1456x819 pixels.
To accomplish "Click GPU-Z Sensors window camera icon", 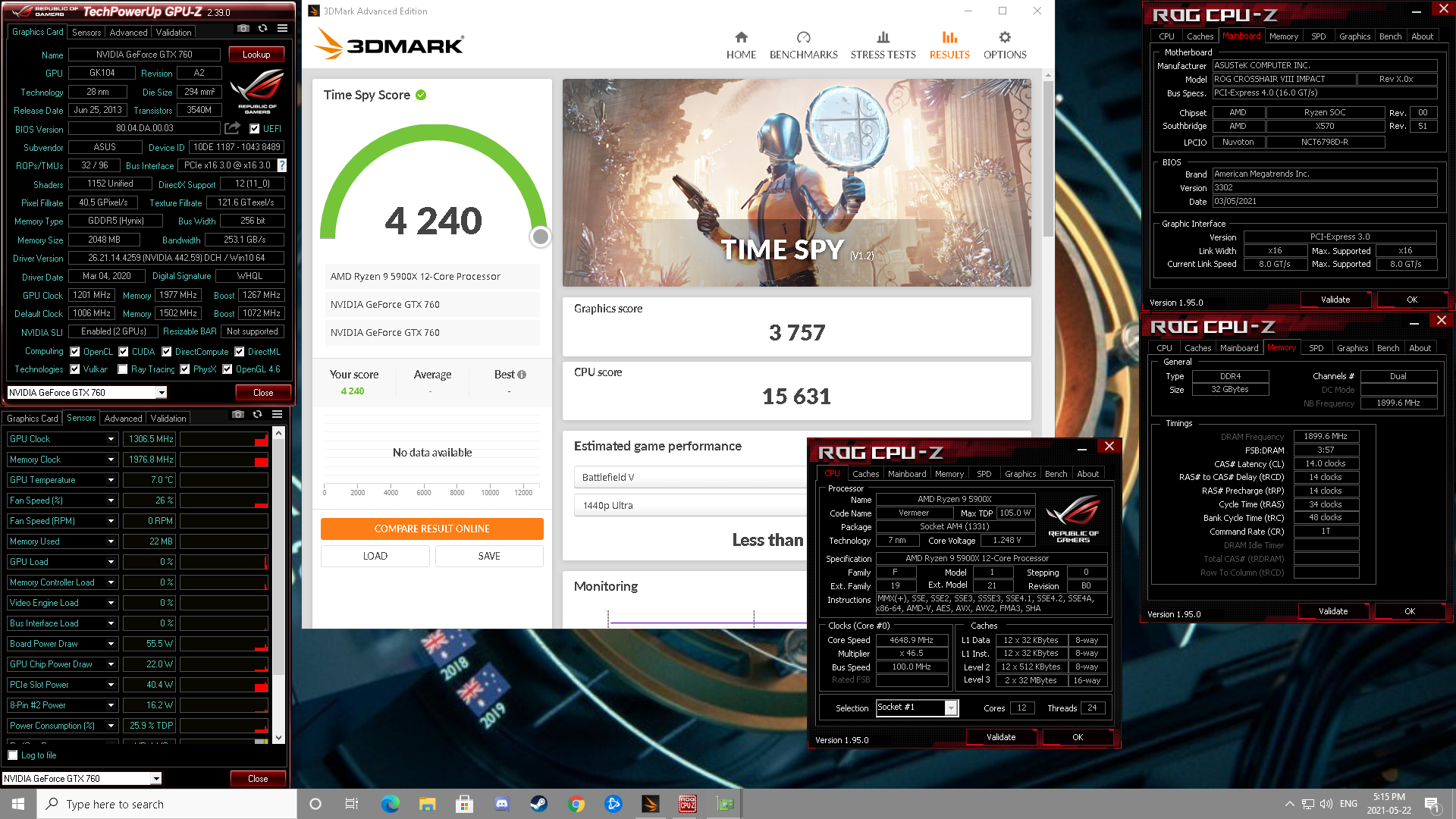I will (238, 414).
